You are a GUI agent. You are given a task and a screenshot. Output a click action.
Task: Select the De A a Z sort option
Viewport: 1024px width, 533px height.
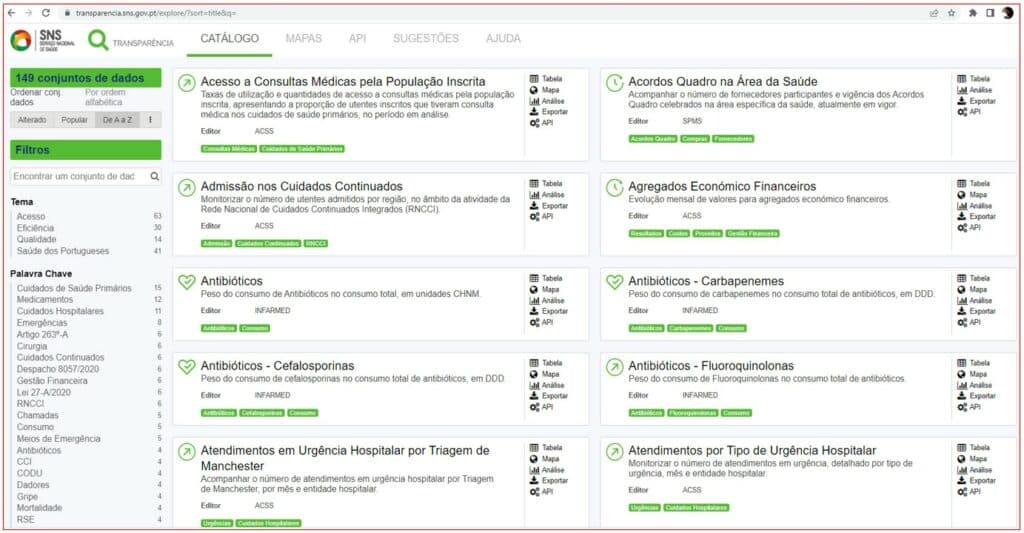coord(118,120)
